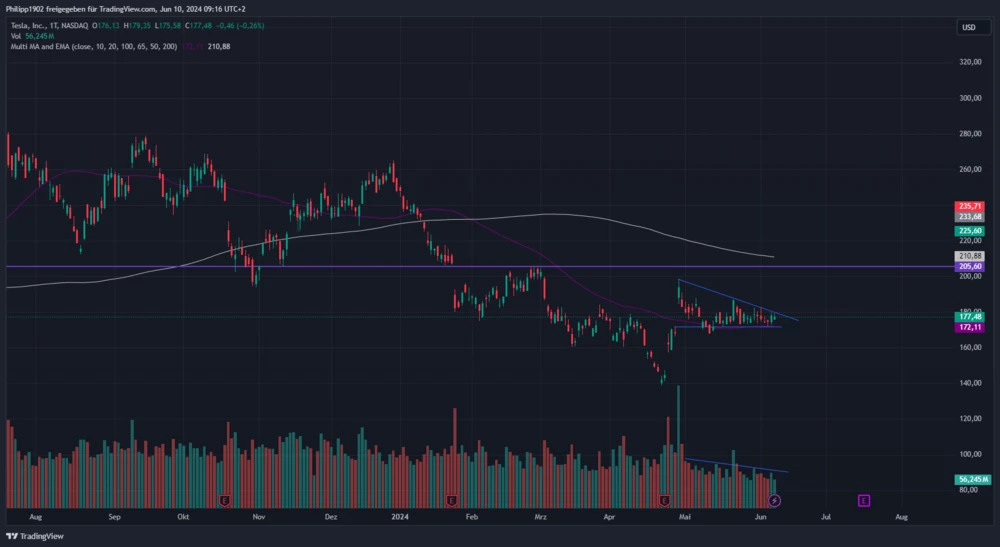Viewport: 1000px width, 547px height.
Task: Click the purple upcoming earnings marker in July
Action: point(864,499)
